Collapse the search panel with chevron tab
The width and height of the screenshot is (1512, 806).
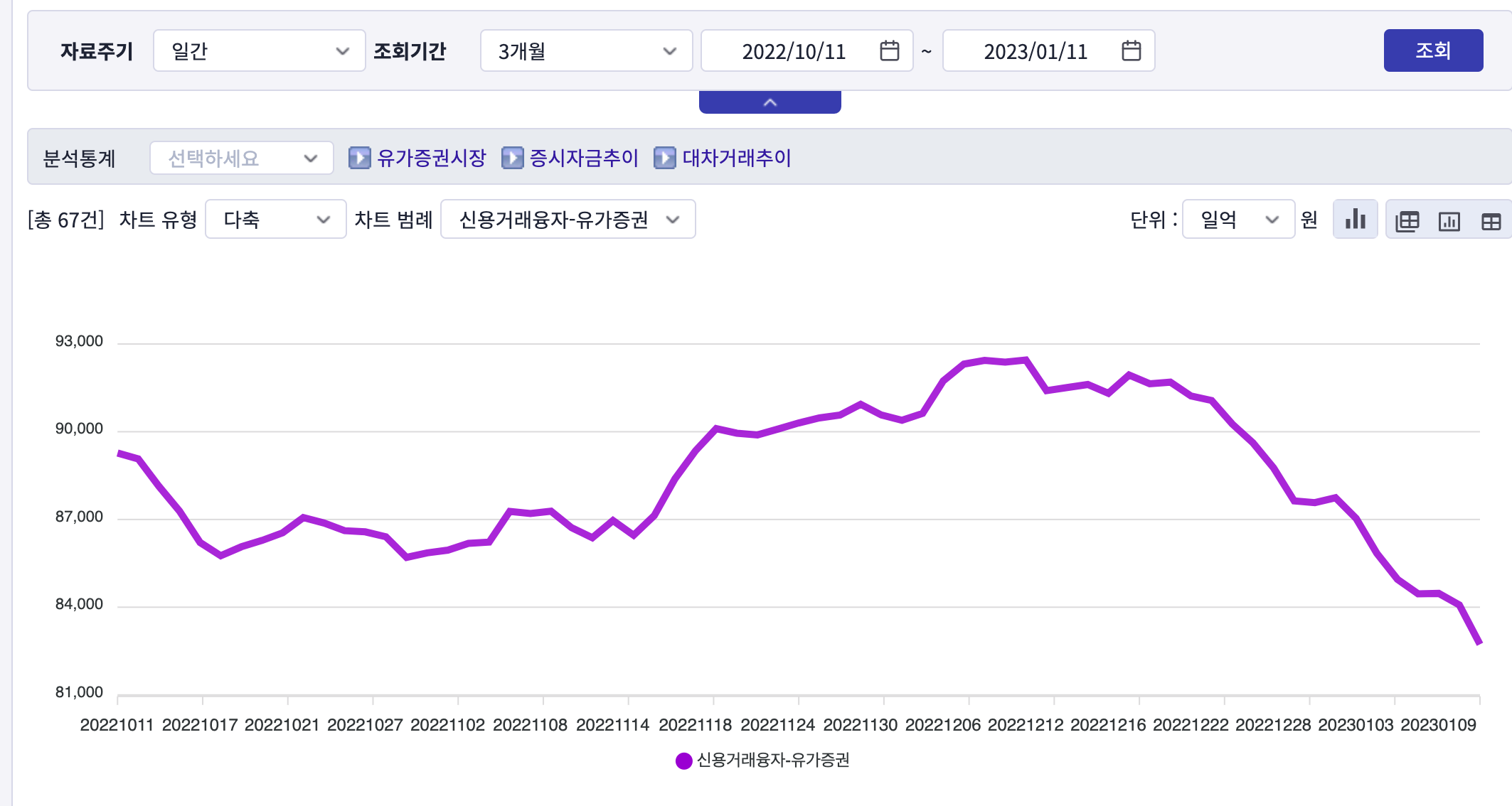[770, 102]
